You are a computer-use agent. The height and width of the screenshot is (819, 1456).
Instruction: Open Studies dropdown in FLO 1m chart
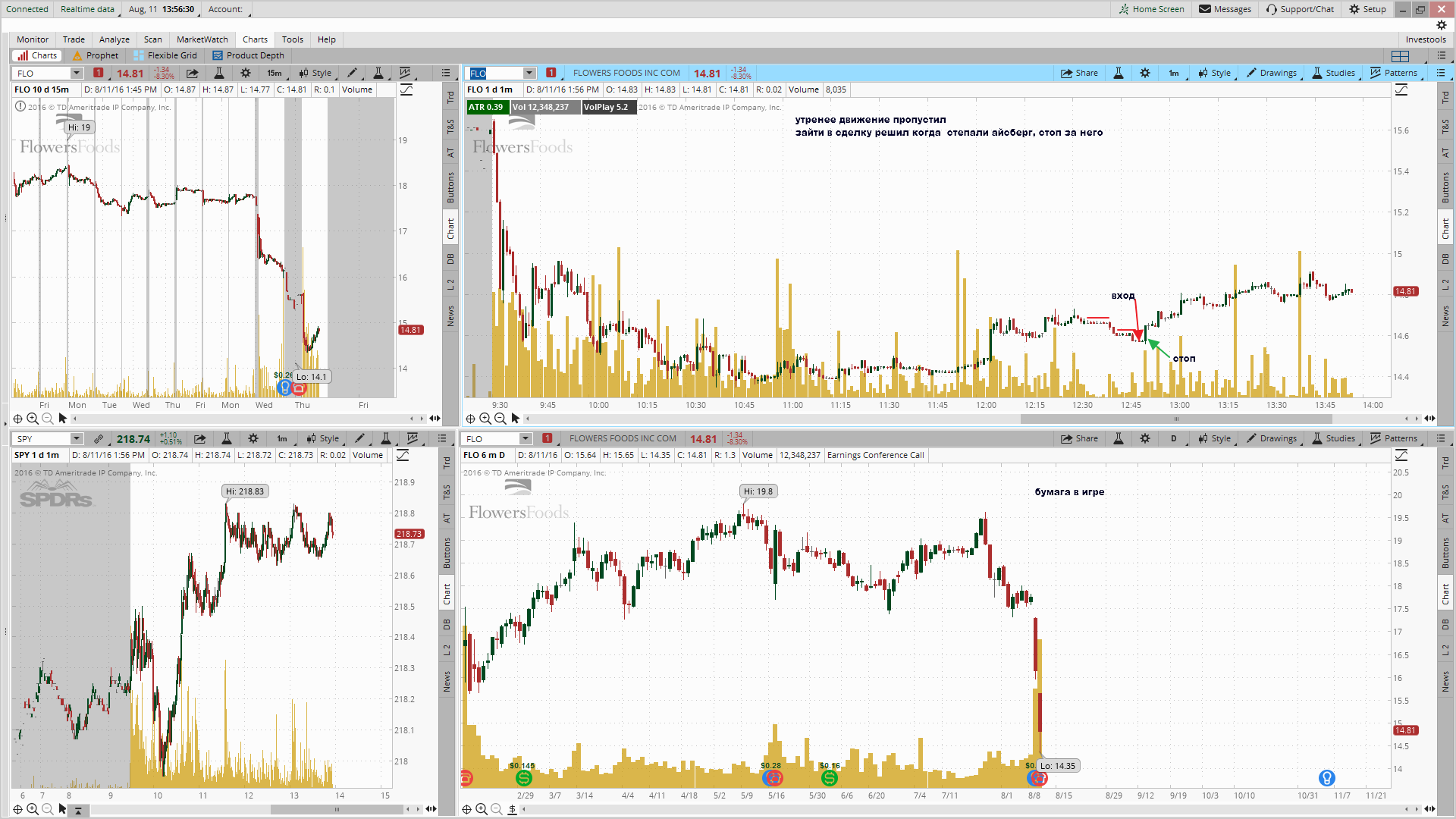(x=1335, y=74)
